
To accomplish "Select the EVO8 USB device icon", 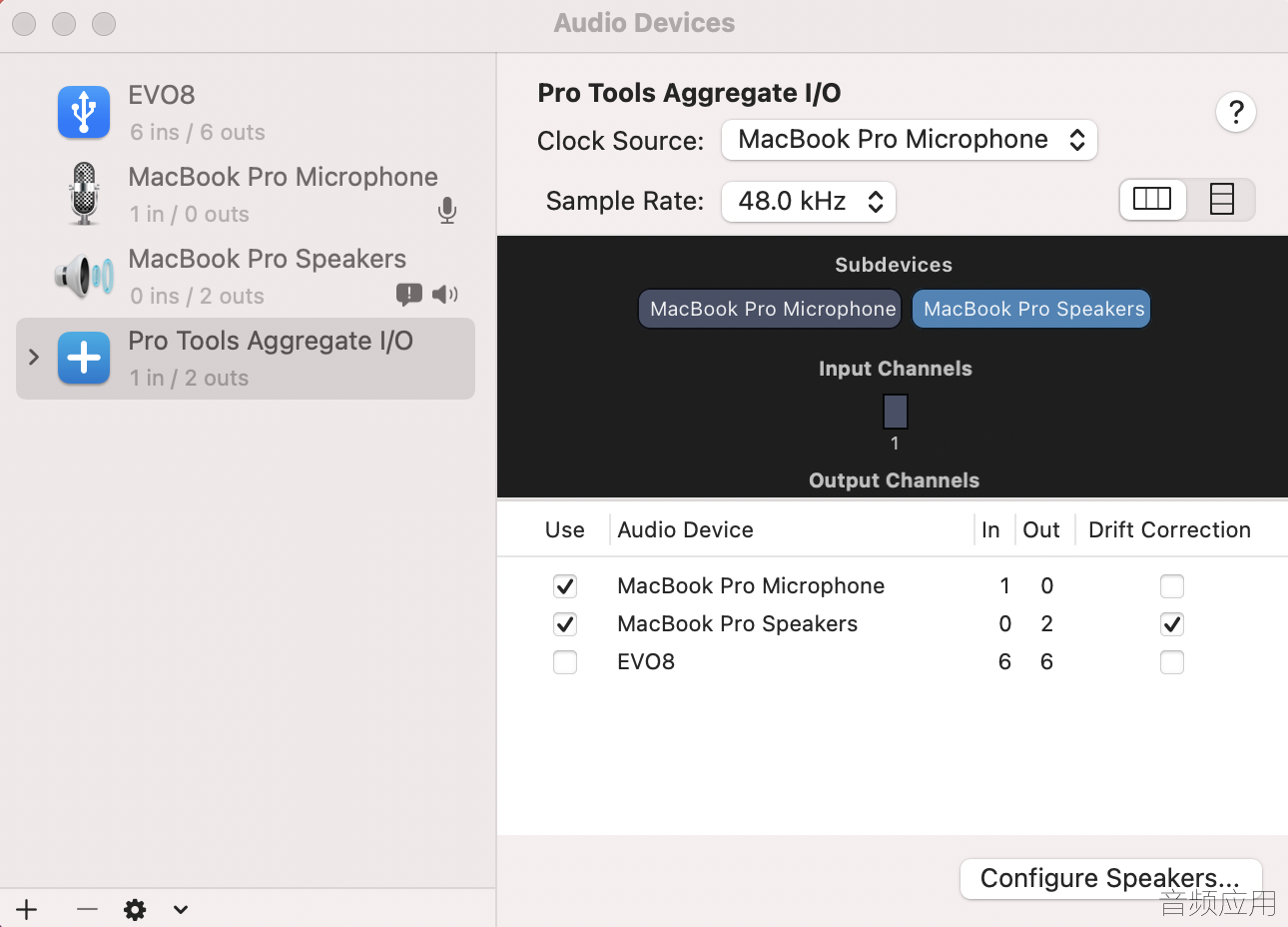I will click(84, 112).
